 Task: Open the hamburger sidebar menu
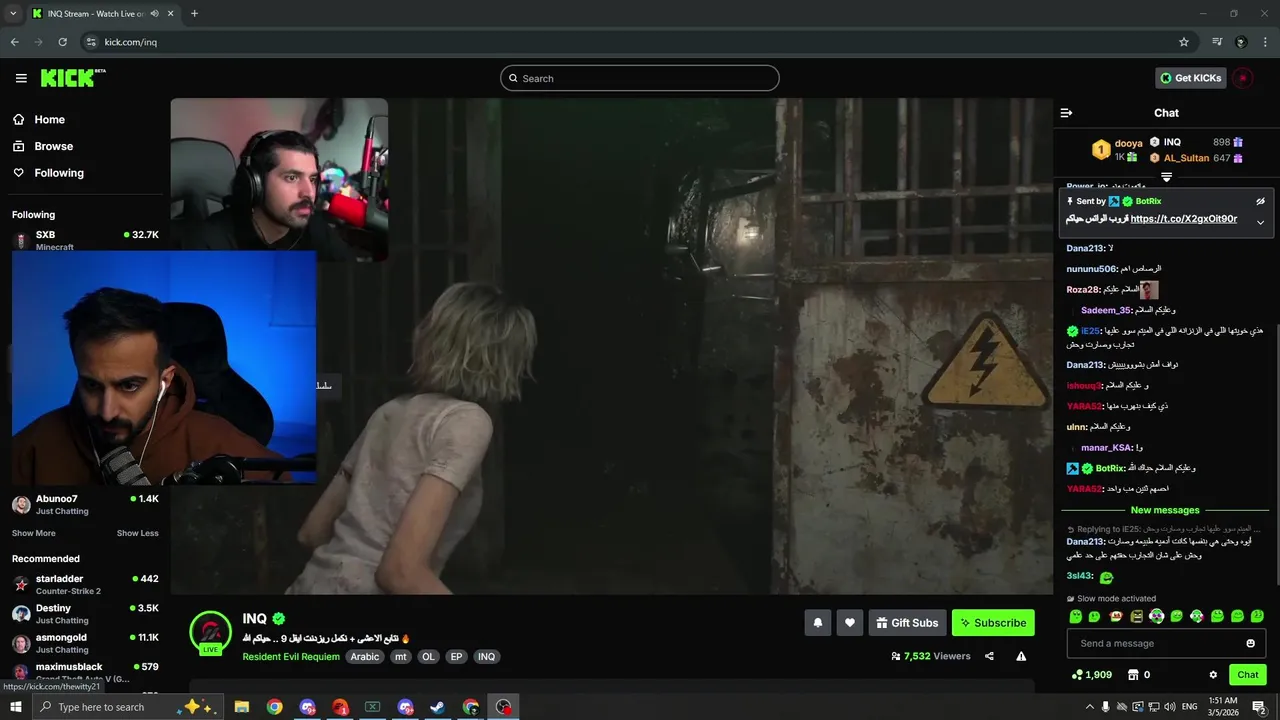coord(21,78)
